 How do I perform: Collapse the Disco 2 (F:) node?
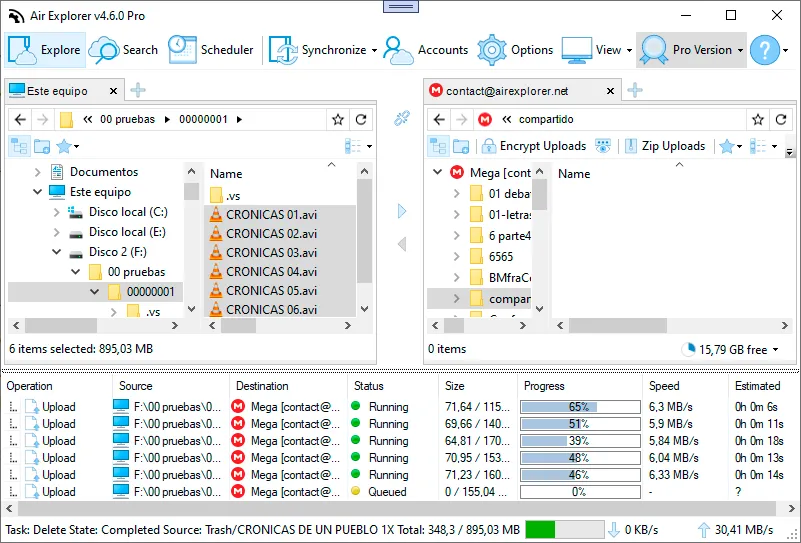(56, 252)
